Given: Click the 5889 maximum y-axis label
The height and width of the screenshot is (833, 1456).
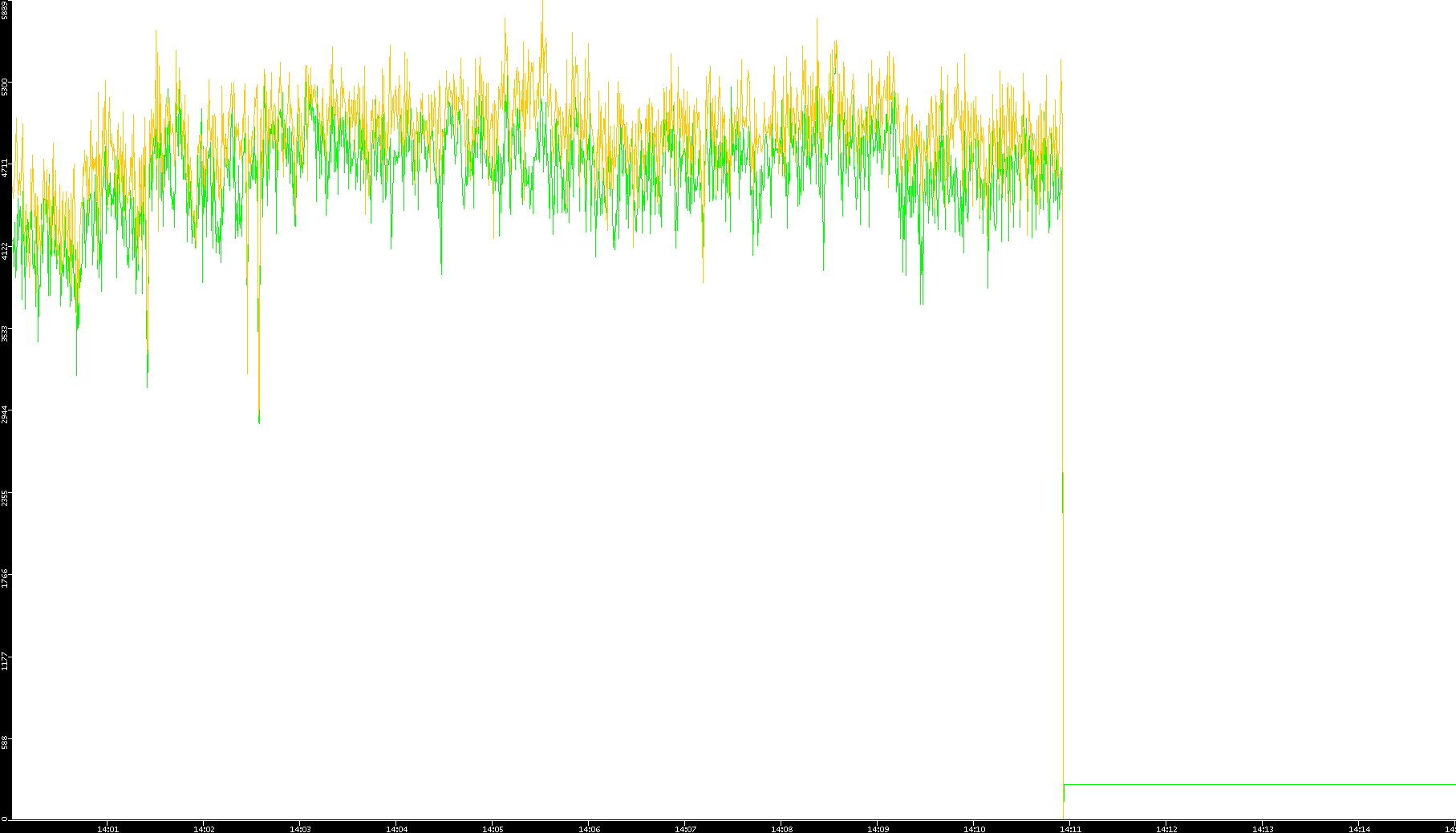Looking at the screenshot, I should click(x=5, y=10).
